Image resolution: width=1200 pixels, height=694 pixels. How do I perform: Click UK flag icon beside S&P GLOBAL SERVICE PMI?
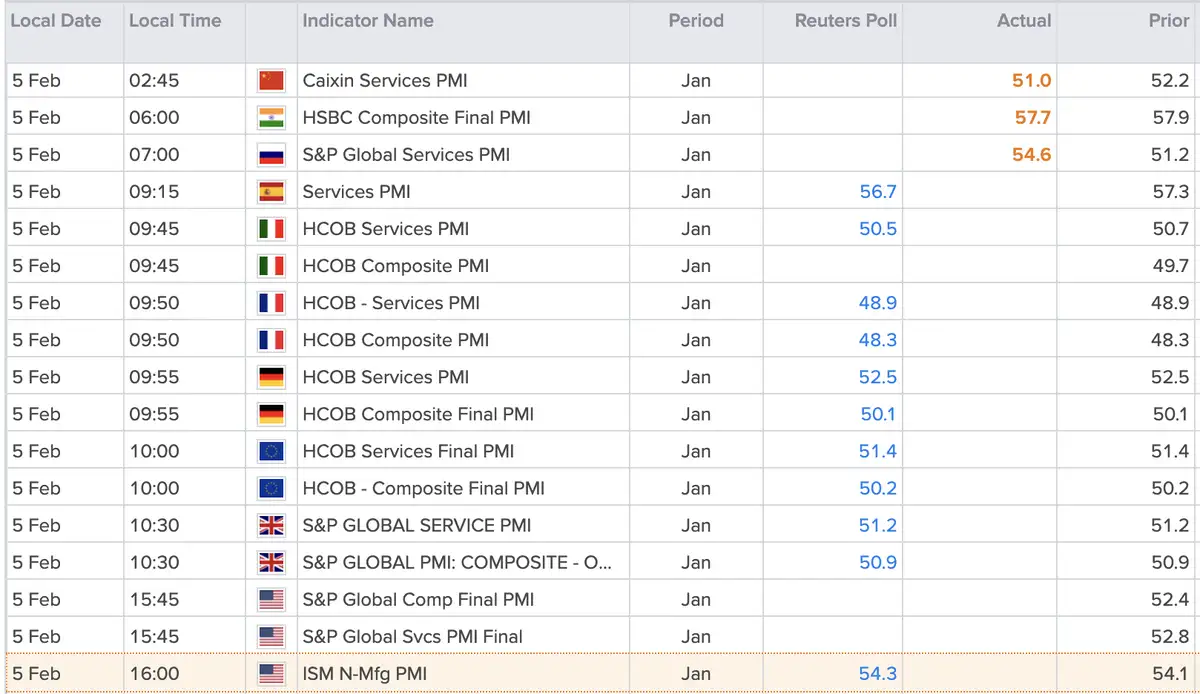point(271,525)
